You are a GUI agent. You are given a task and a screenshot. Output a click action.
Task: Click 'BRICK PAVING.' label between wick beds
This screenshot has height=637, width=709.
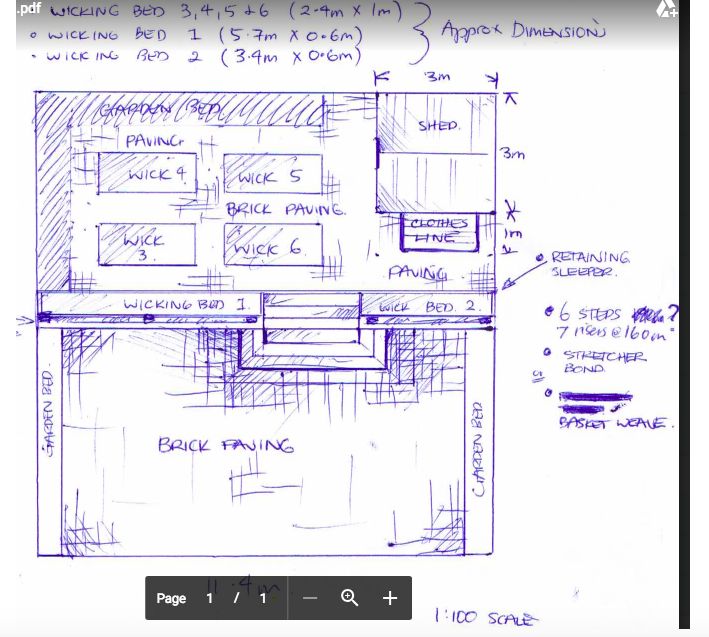(286, 209)
